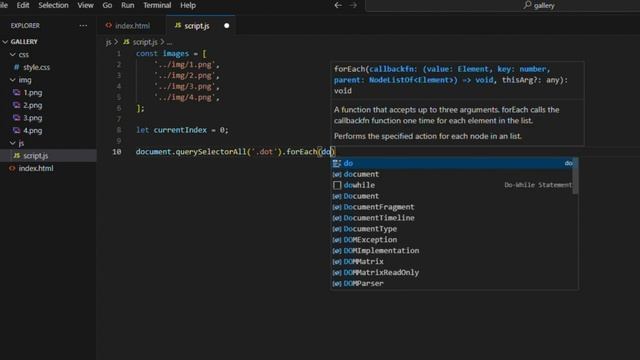Select the 'DOMParser' suggestion

452,284
